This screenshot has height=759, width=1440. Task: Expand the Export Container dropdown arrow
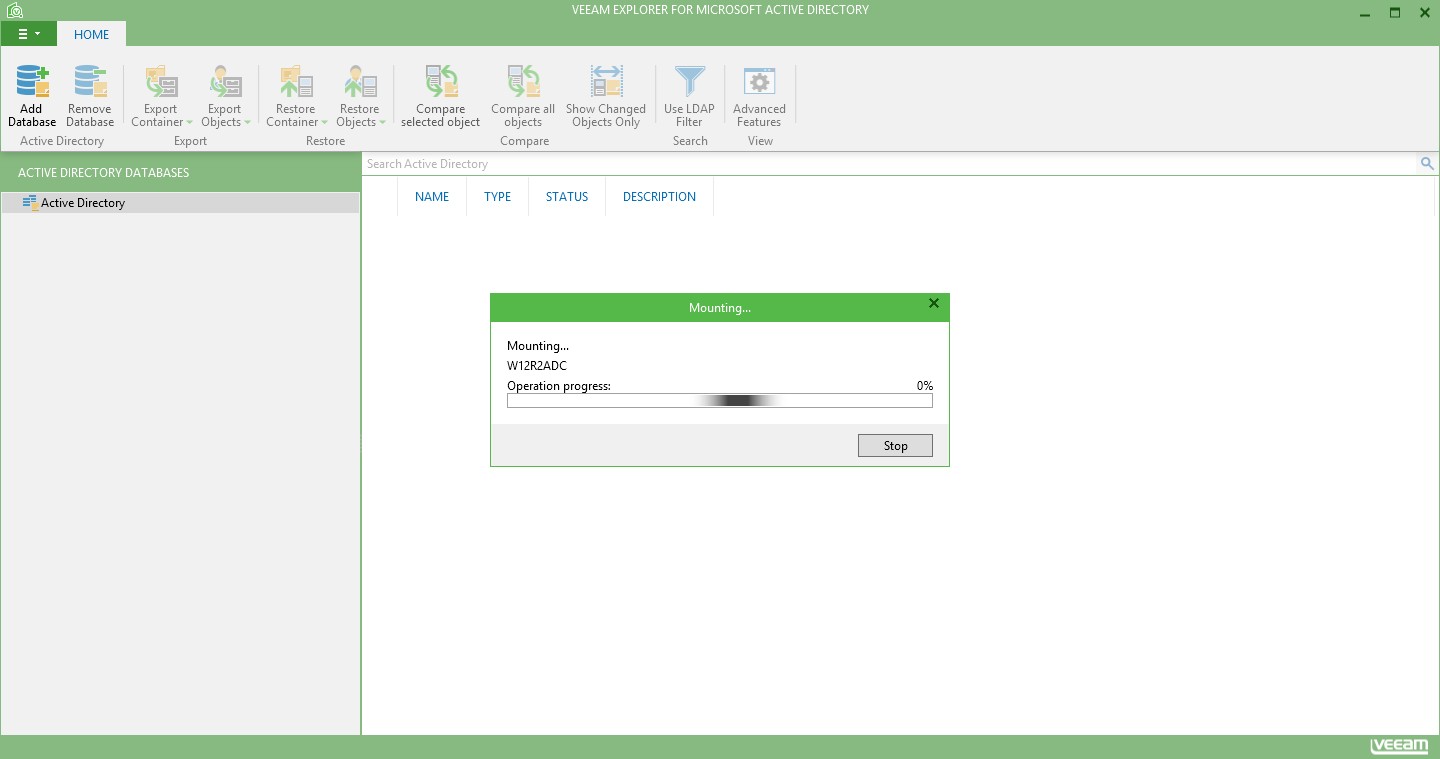(x=189, y=123)
